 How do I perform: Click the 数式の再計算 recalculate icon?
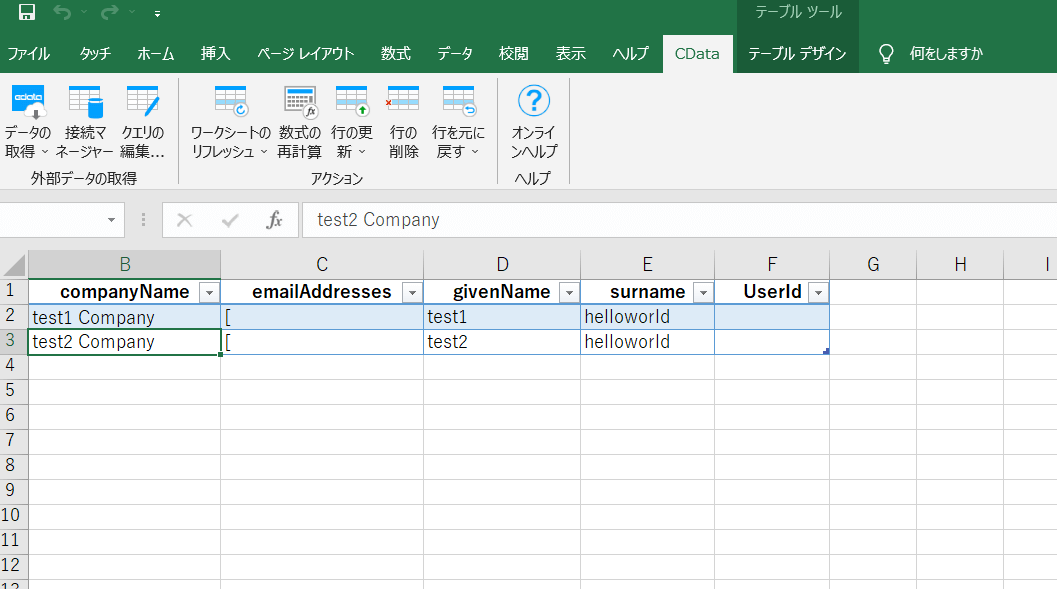300,103
